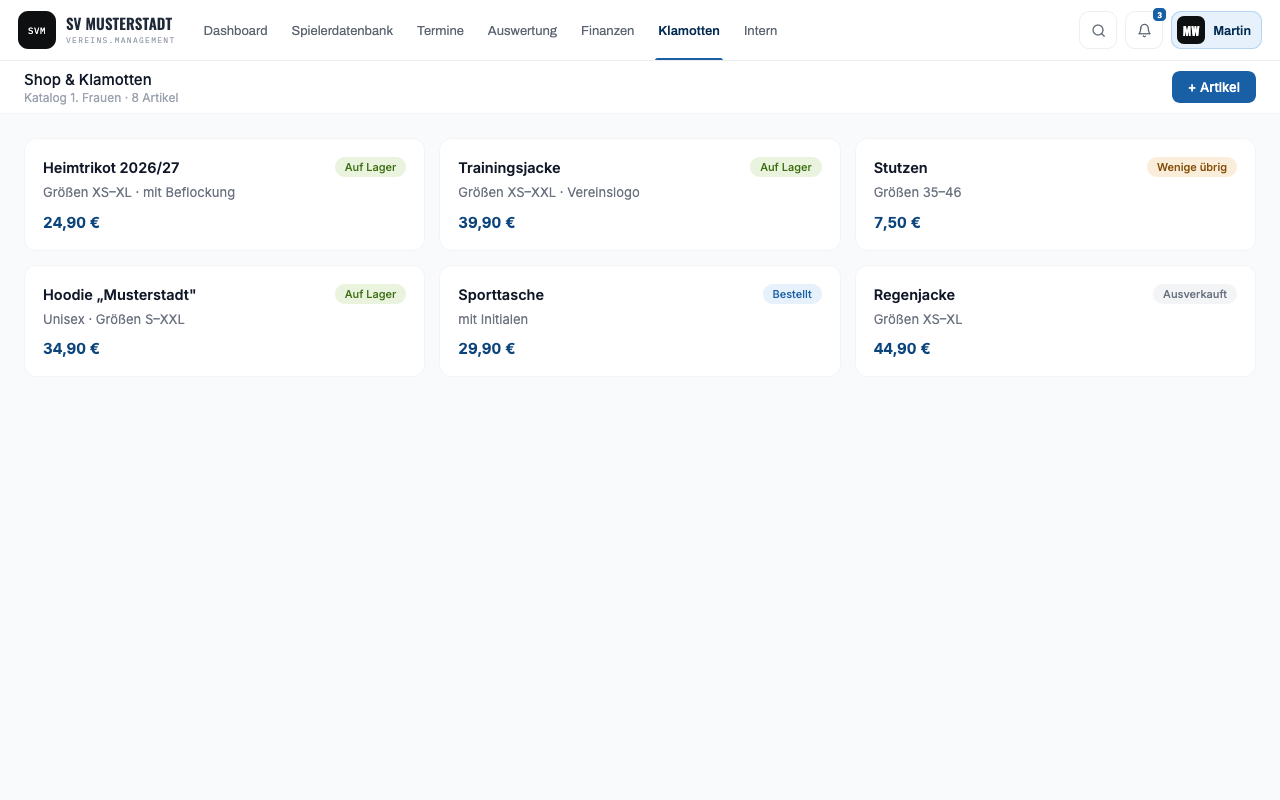The height and width of the screenshot is (800, 1280).
Task: Click the 29,90 € price
Action: [x=486, y=349]
